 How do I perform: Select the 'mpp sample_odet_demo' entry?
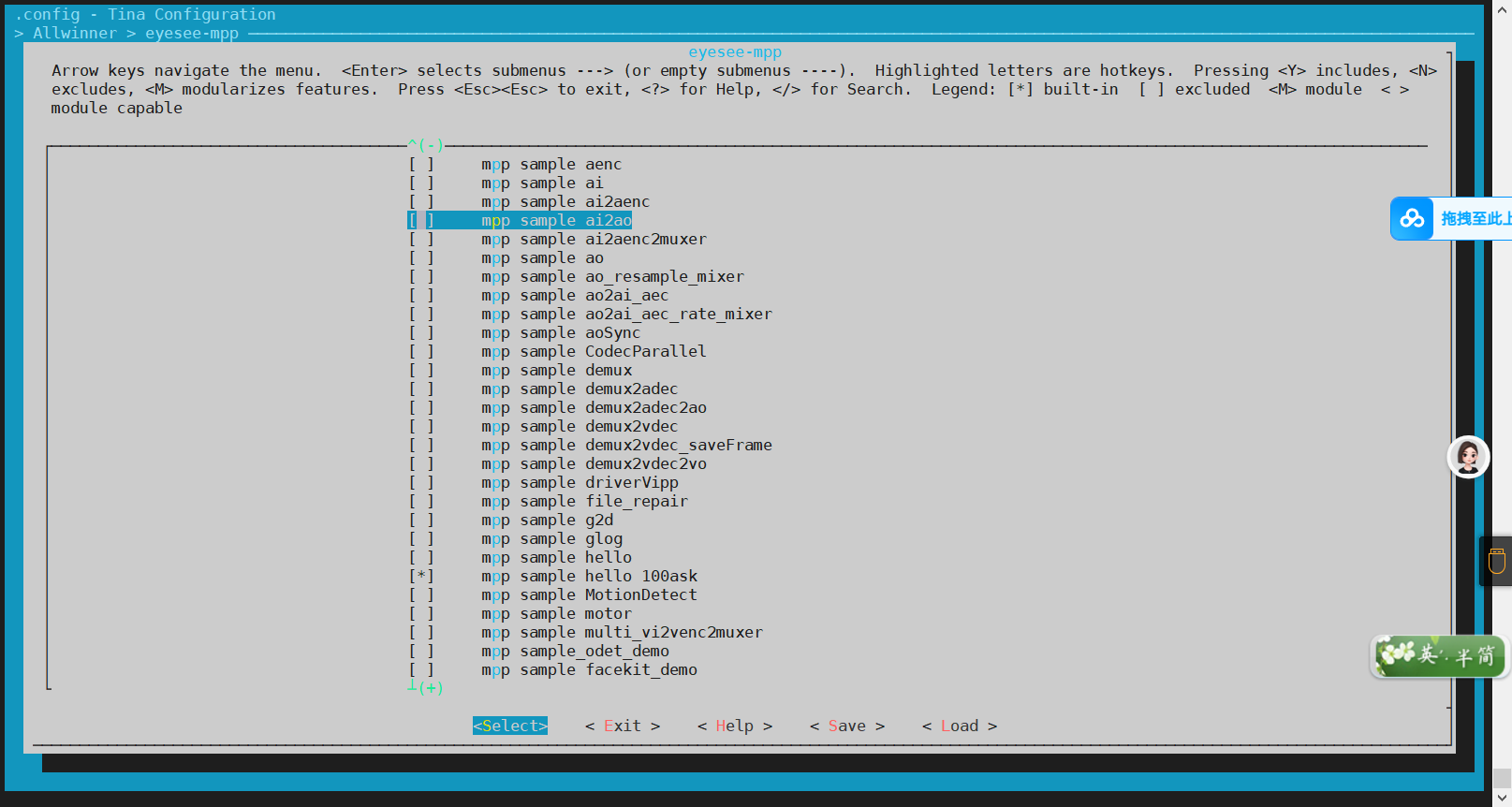[576, 652]
